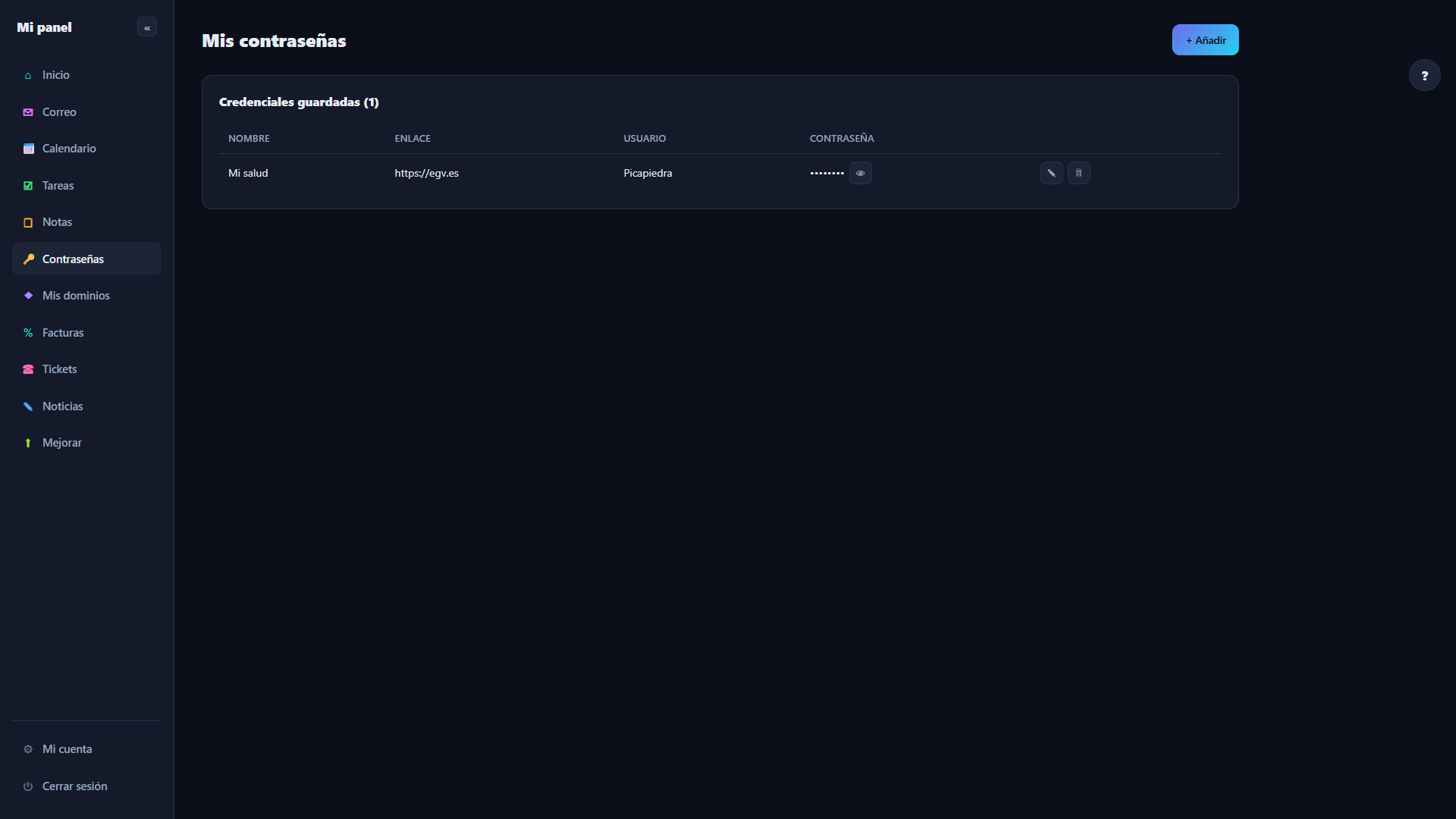Click the Tareas checkmark icon

click(28, 186)
